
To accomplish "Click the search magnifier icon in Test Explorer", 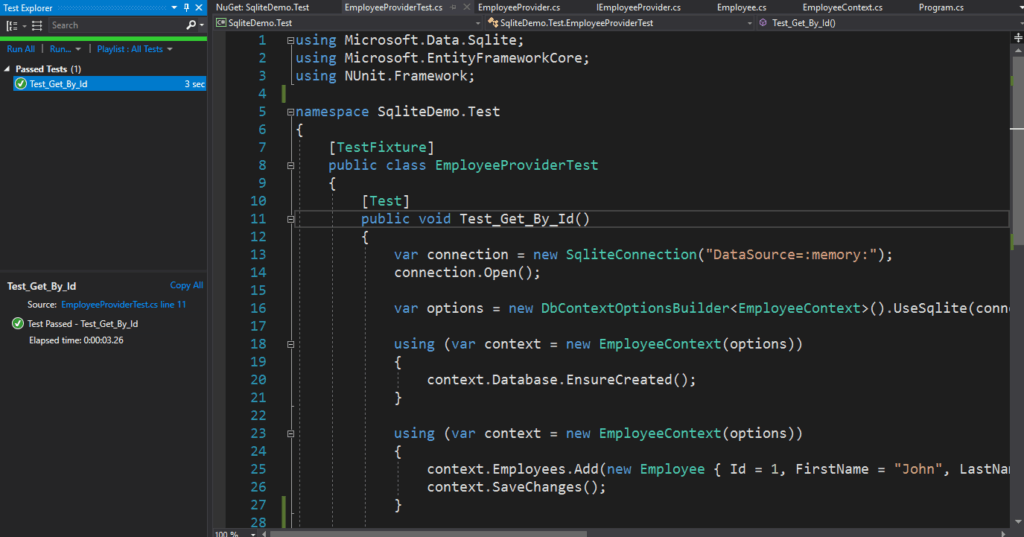I will [191, 25].
